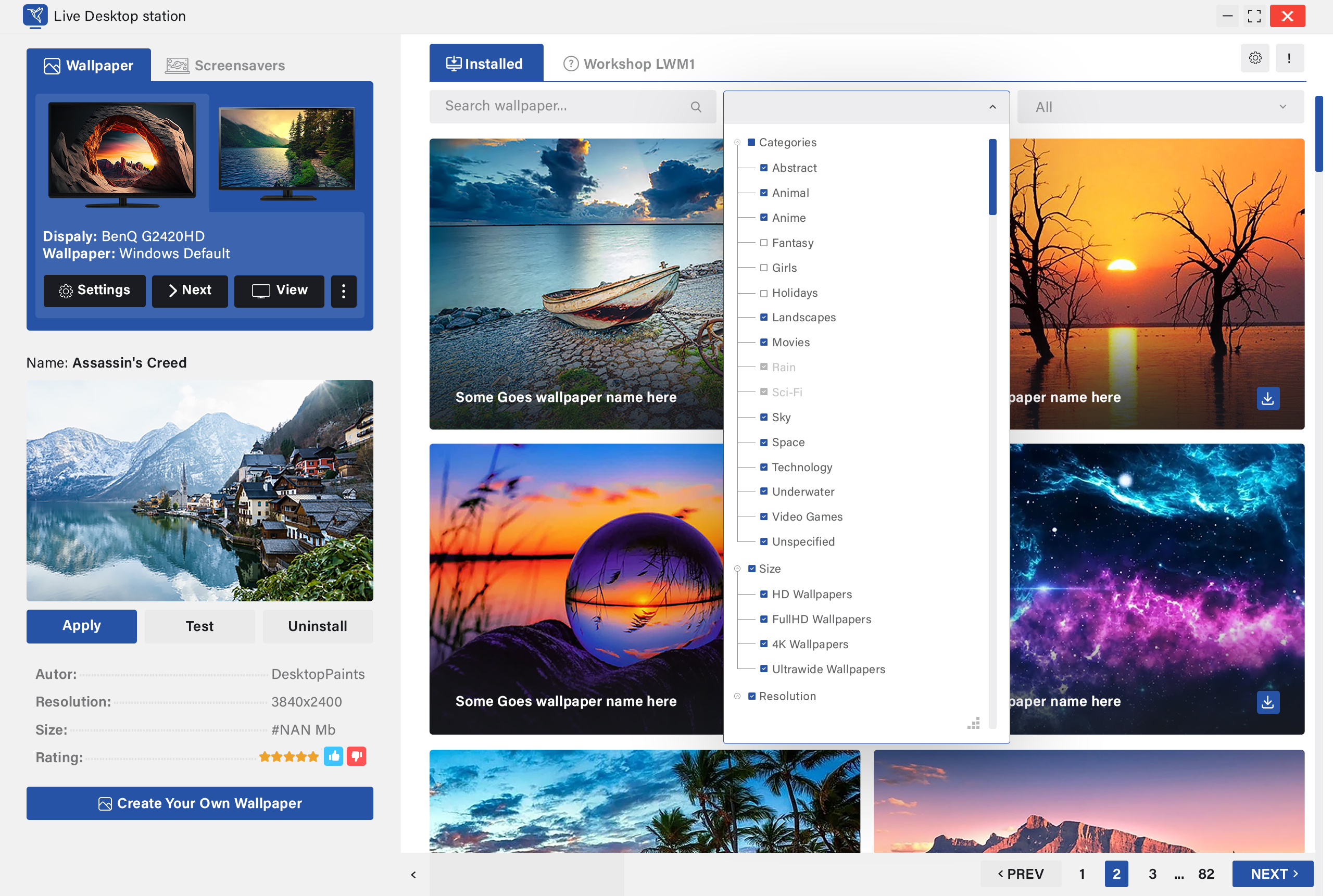Click the thumbs down rating icon
This screenshot has height=896, width=1333.
[x=357, y=756]
